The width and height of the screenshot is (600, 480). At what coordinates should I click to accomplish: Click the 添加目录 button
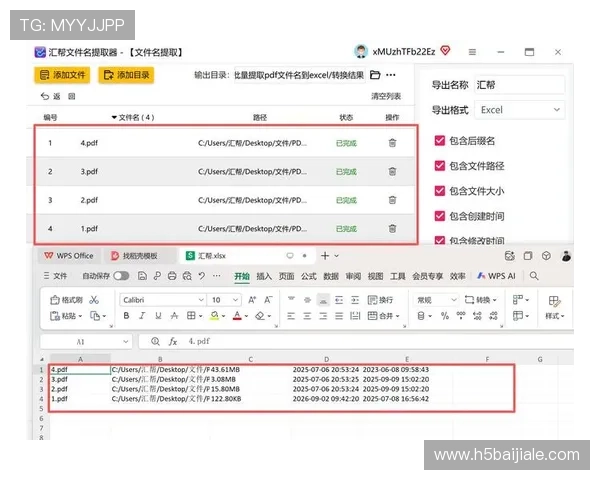coord(126,75)
